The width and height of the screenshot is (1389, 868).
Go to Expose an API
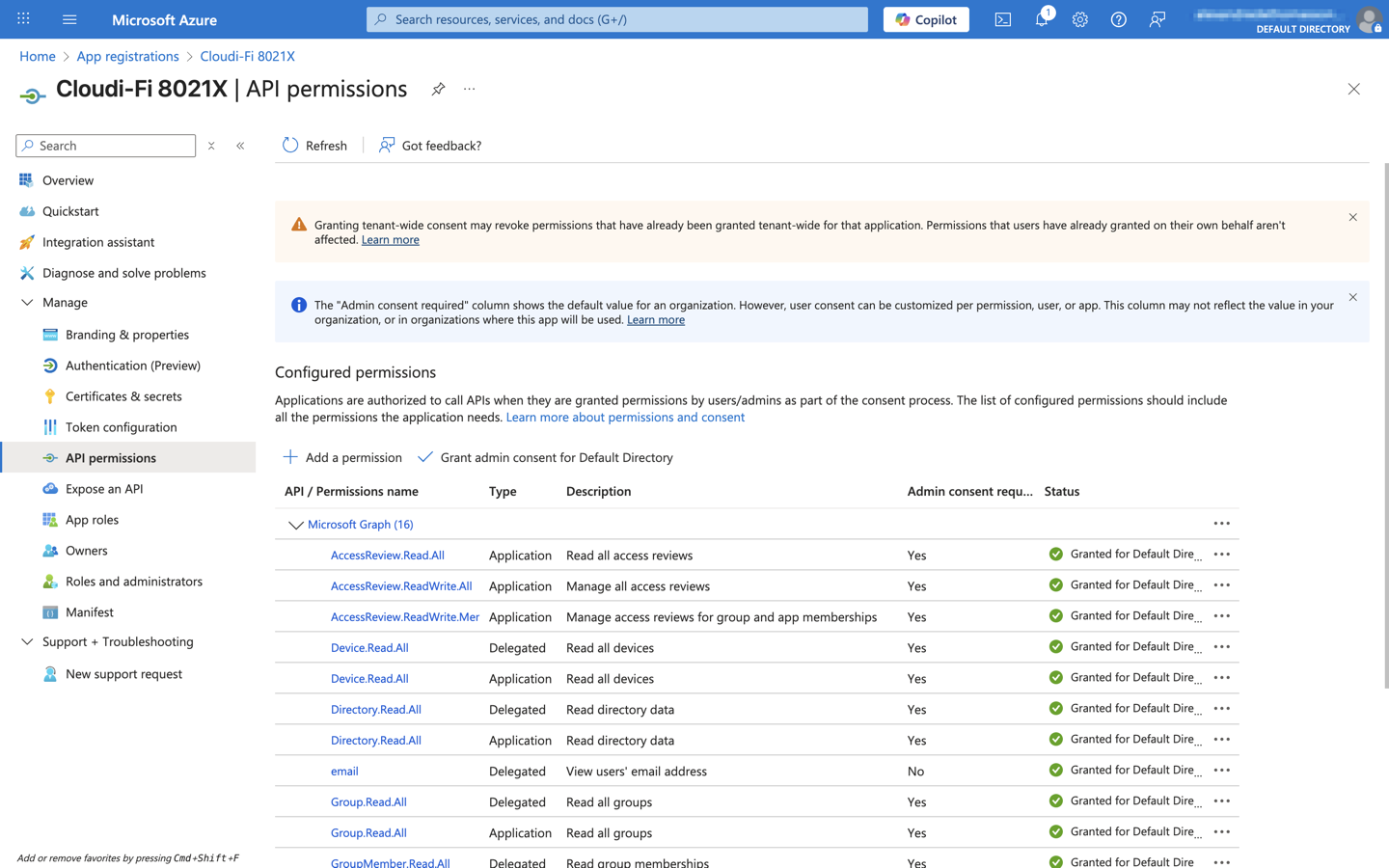tap(104, 489)
